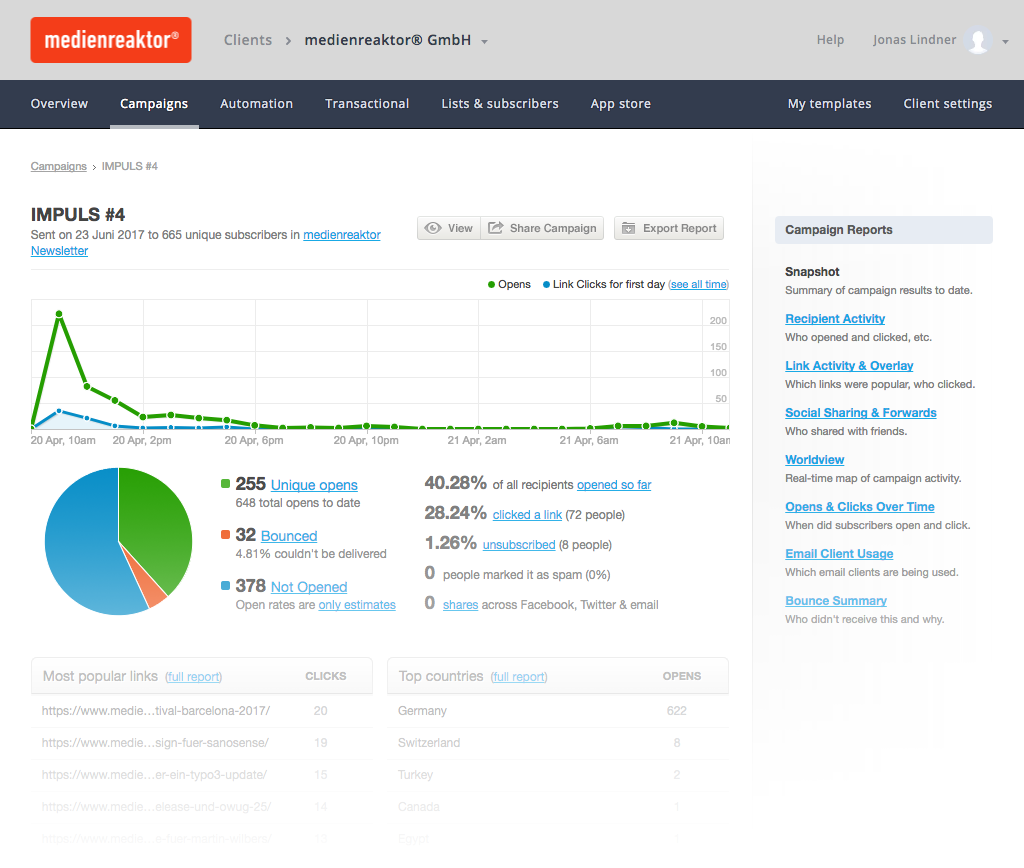The image size is (1024, 868).
Task: Click the Campaigns breadcrumb link
Action: (x=59, y=167)
